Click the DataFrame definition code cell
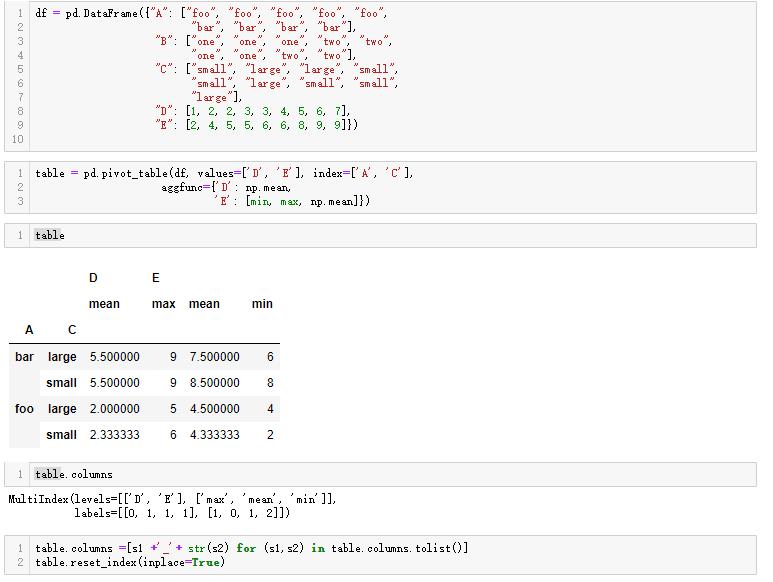773x582 pixels. 380,76
